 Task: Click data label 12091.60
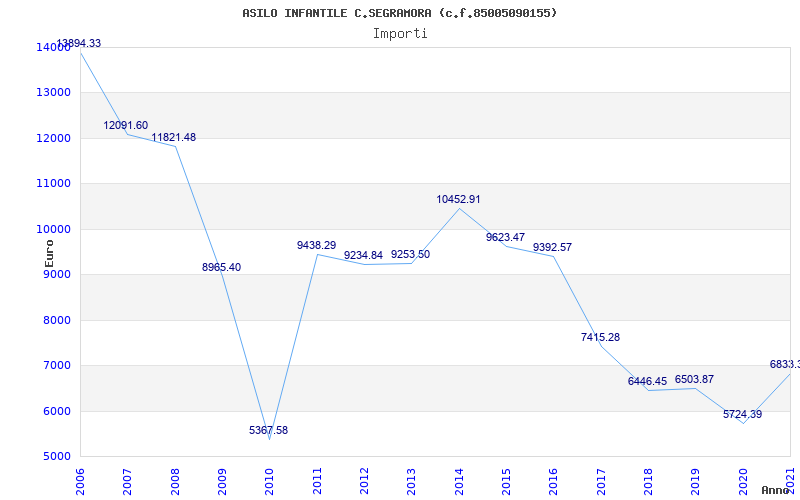tap(126, 125)
